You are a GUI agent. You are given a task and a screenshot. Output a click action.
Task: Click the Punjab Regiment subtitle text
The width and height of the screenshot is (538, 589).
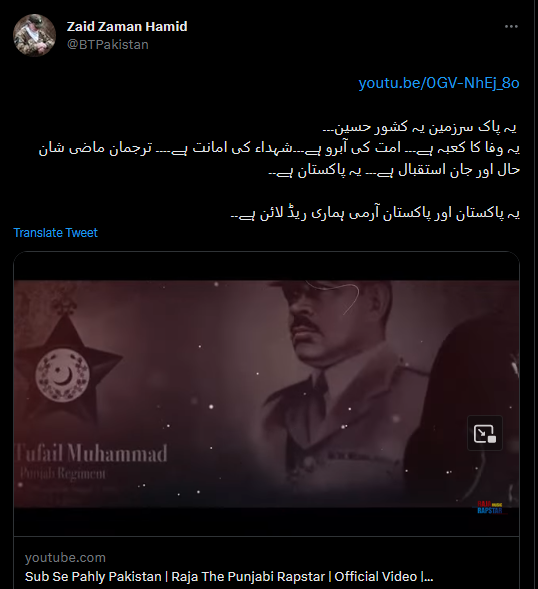pyautogui.click(x=62, y=473)
